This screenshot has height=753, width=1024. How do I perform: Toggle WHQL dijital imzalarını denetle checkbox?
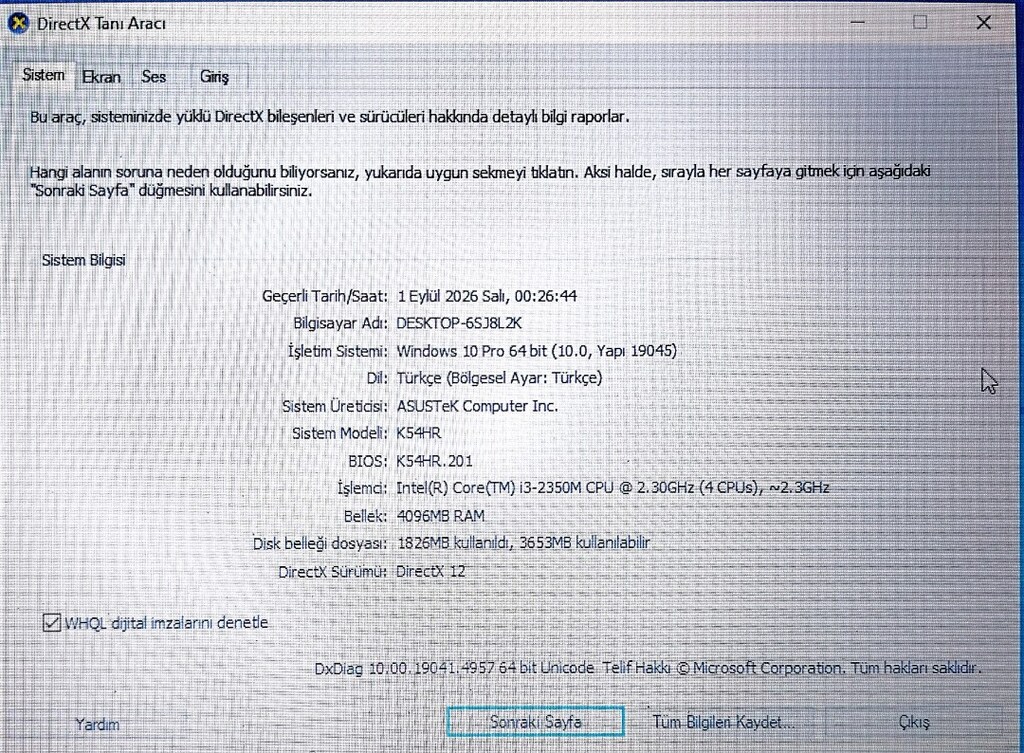52,622
